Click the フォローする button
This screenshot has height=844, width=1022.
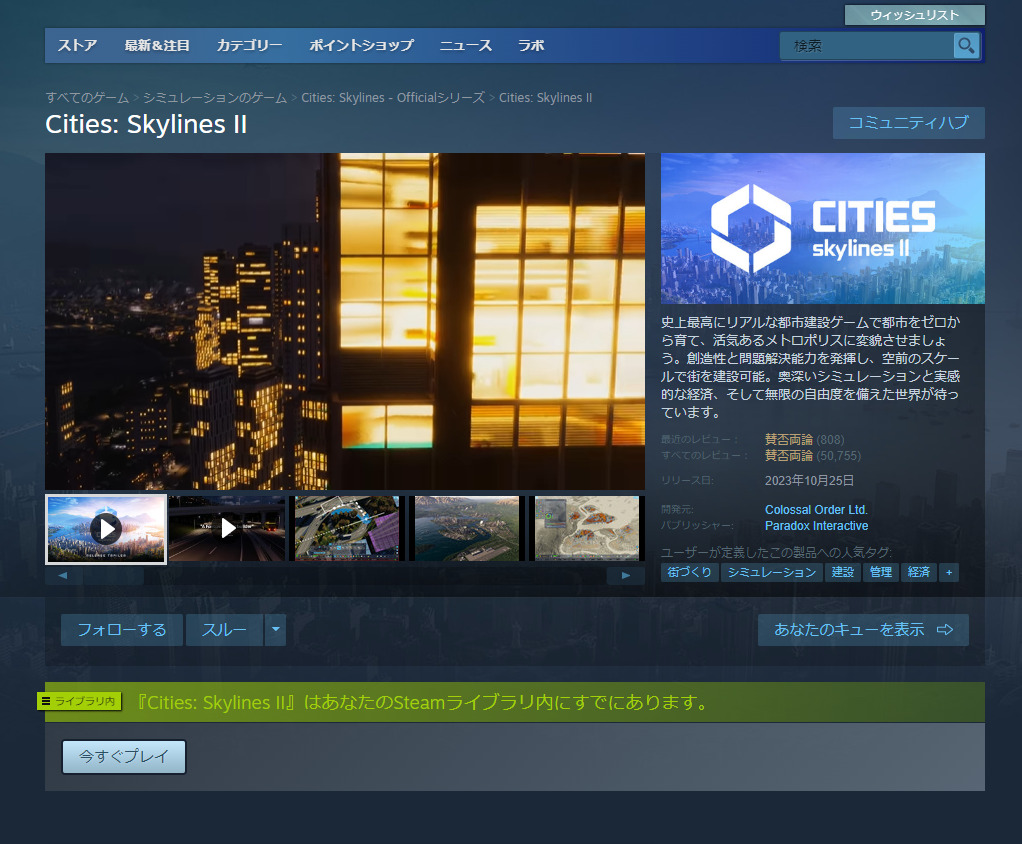(122, 630)
